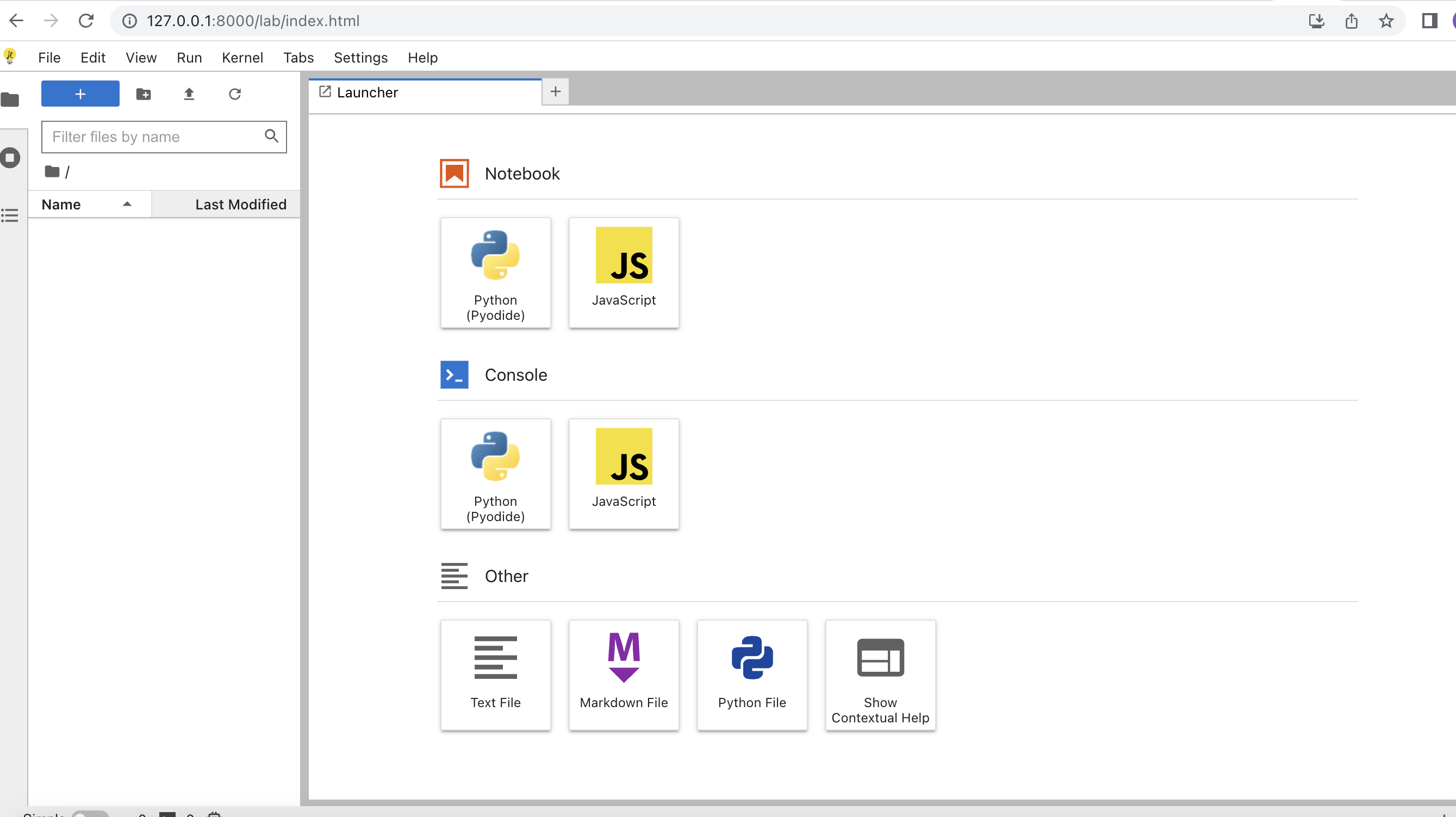Select the Launcher tab
Viewport: 1456px width, 817px height.
click(x=368, y=92)
